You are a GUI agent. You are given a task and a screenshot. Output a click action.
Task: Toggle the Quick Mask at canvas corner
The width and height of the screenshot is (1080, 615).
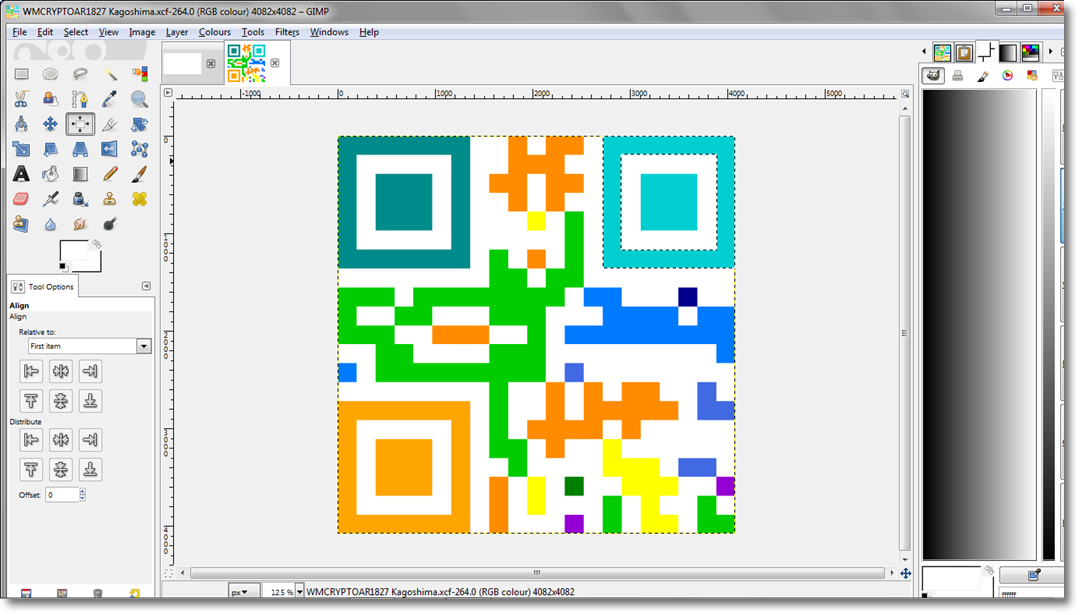(x=168, y=573)
